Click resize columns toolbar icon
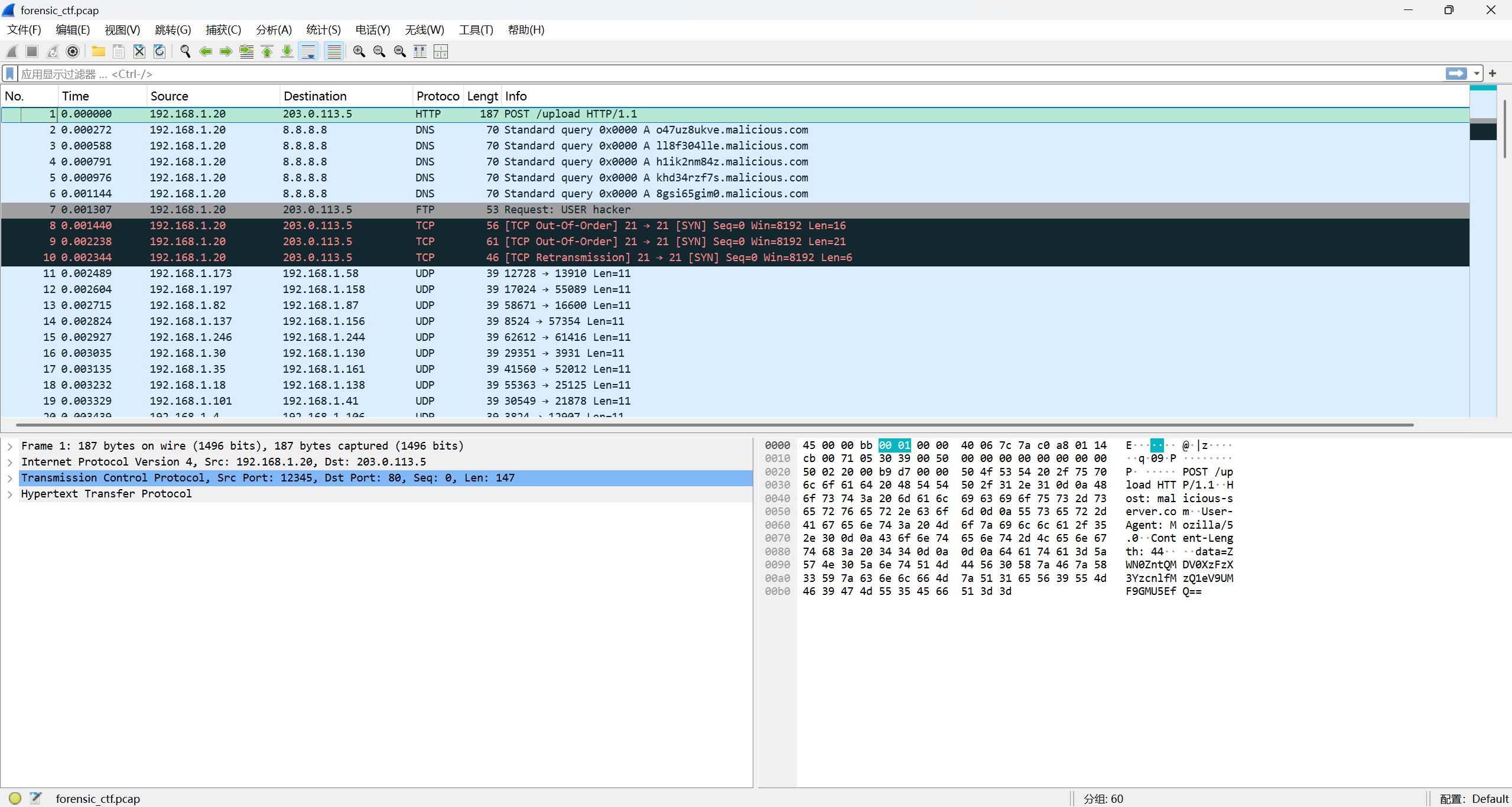This screenshot has width=1512, height=807. click(x=420, y=51)
